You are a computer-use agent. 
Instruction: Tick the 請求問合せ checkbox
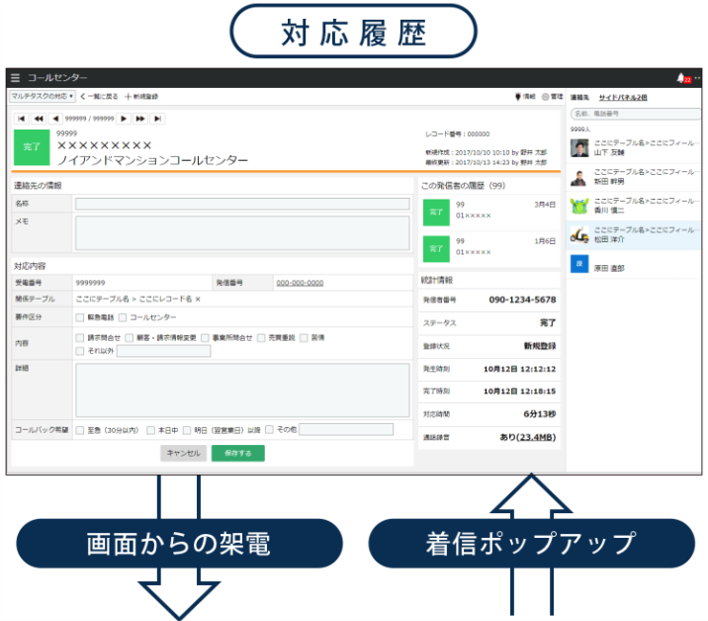(x=80, y=338)
